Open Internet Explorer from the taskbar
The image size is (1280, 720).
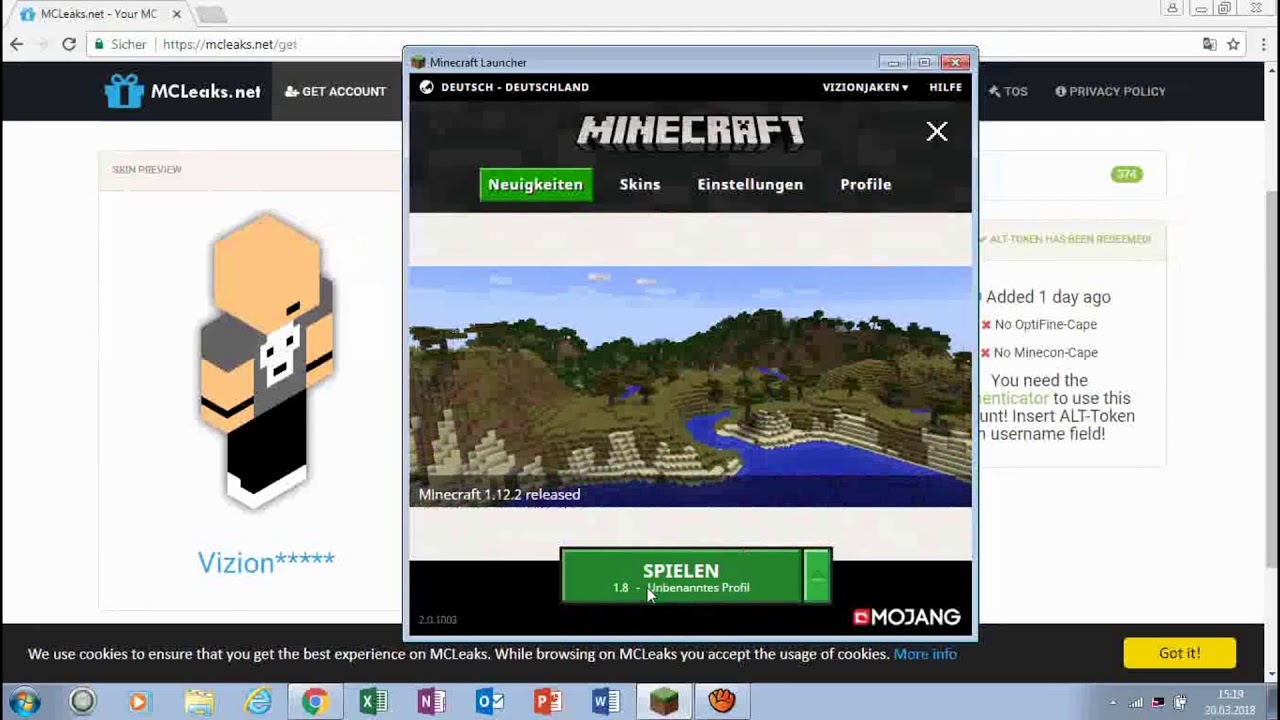click(258, 702)
